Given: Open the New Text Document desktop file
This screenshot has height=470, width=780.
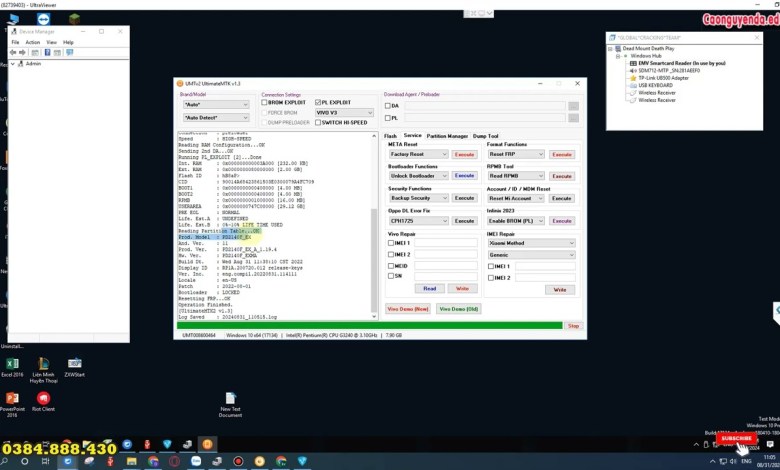Looking at the screenshot, I should pos(230,401).
